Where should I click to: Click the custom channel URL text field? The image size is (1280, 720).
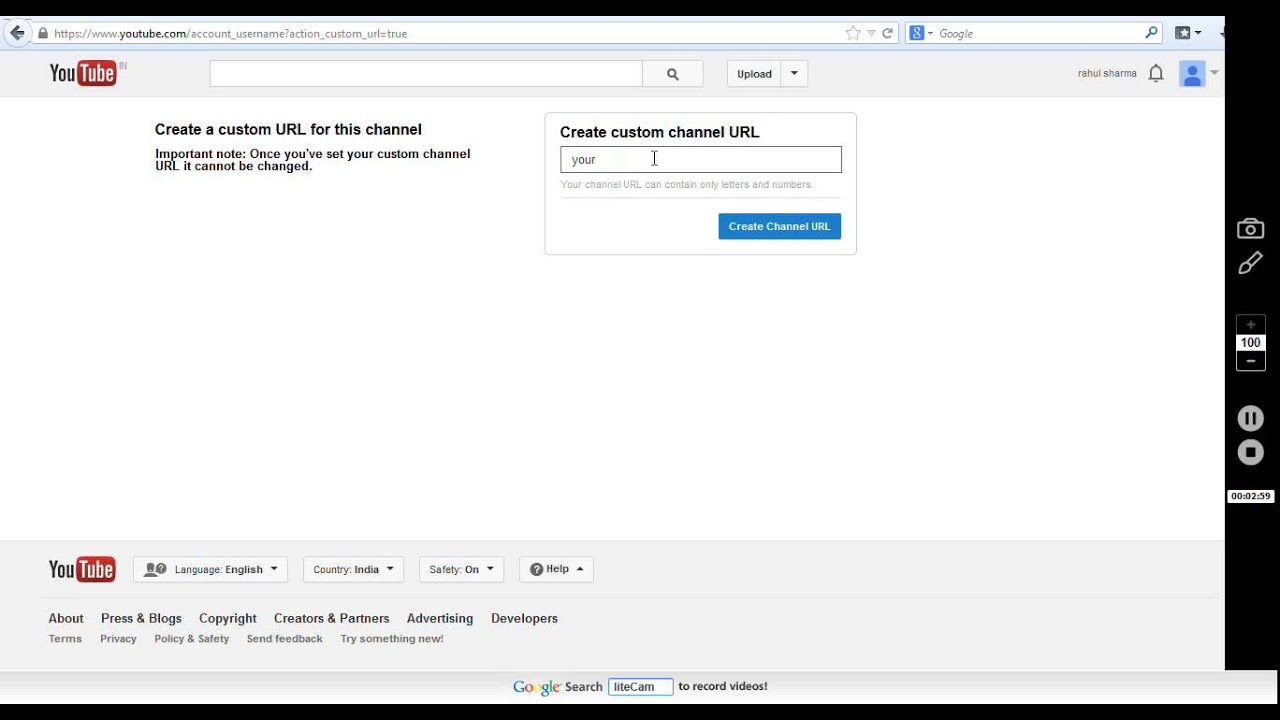coord(701,160)
